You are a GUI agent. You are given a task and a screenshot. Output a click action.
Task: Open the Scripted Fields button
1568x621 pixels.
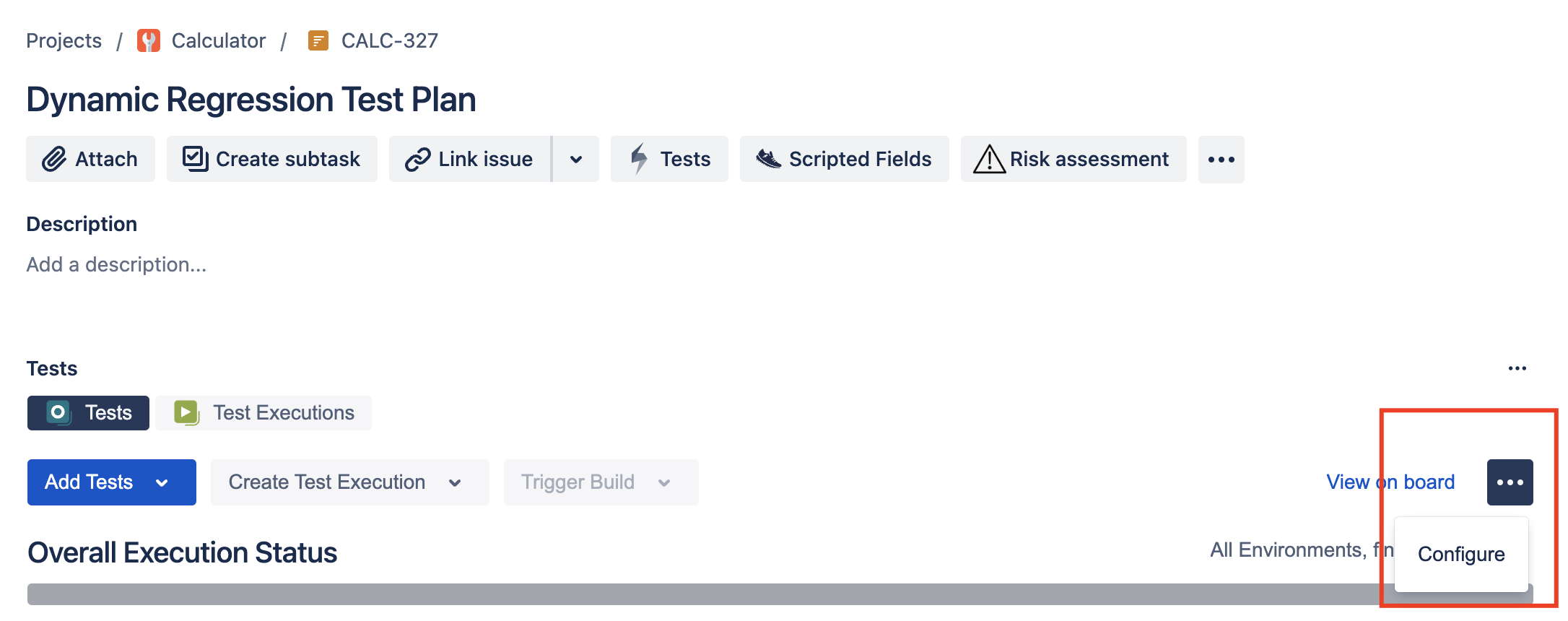click(x=844, y=159)
